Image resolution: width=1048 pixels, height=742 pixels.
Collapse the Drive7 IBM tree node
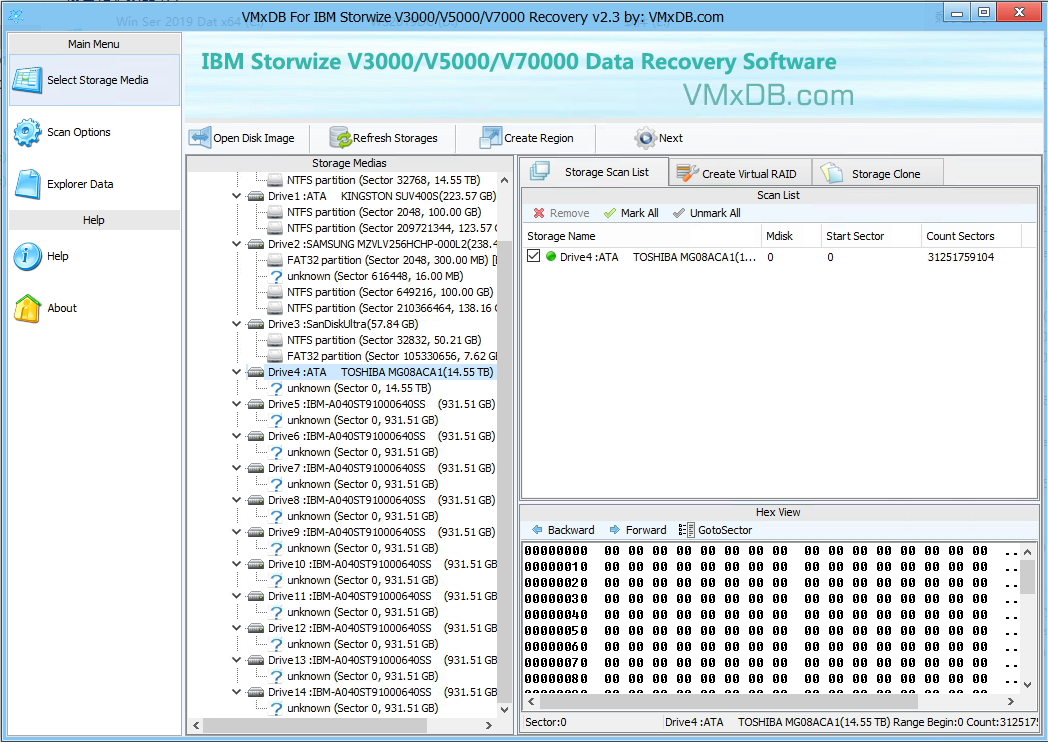coord(236,468)
